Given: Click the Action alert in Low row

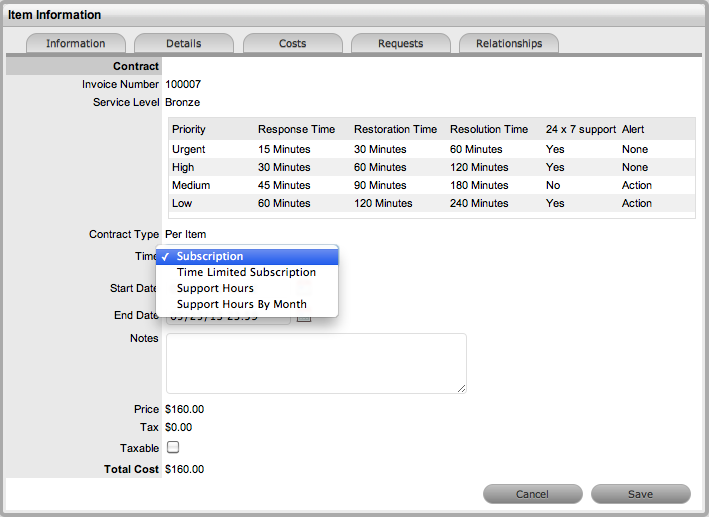Looking at the screenshot, I should [x=637, y=204].
